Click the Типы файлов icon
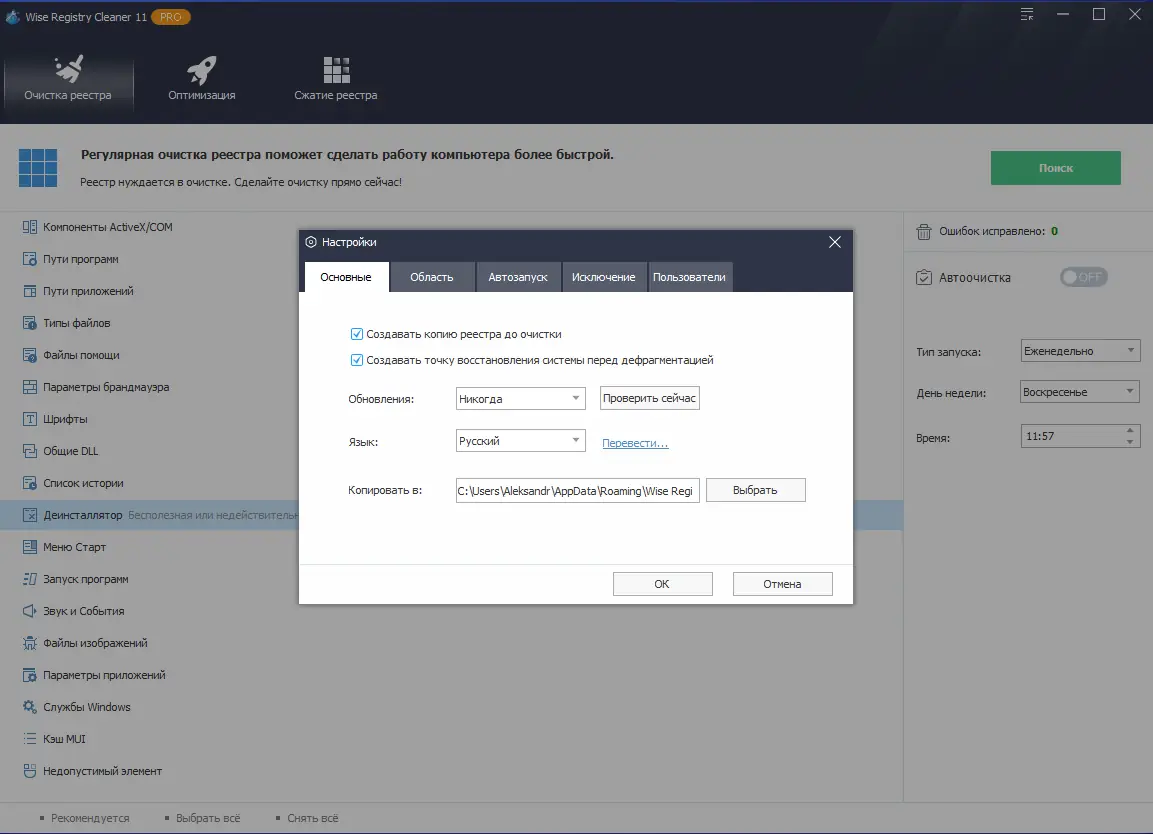This screenshot has width=1153, height=834. (x=29, y=323)
